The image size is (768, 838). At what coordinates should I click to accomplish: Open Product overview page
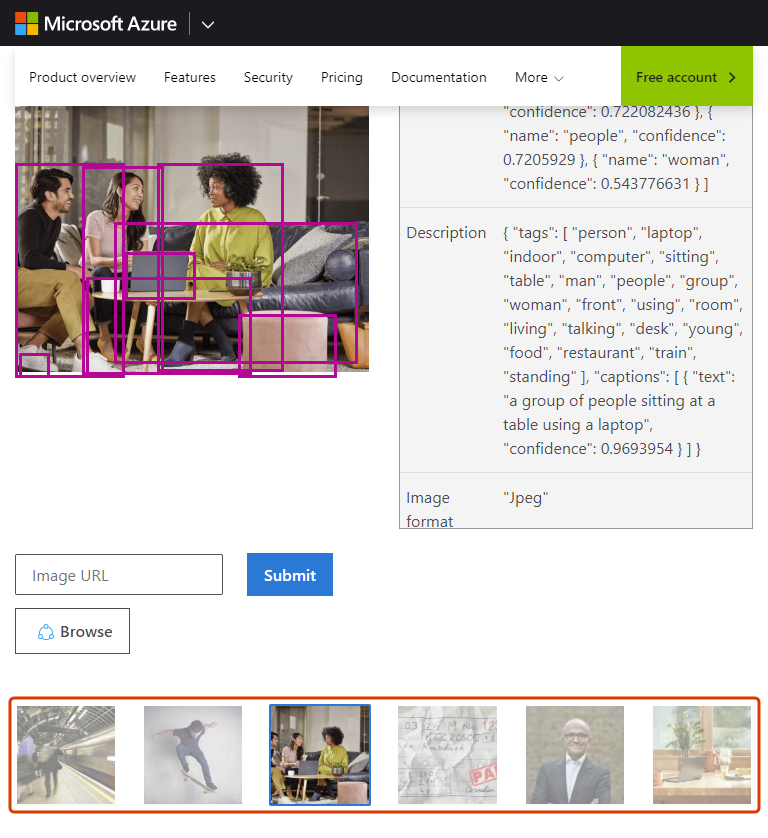[x=82, y=77]
